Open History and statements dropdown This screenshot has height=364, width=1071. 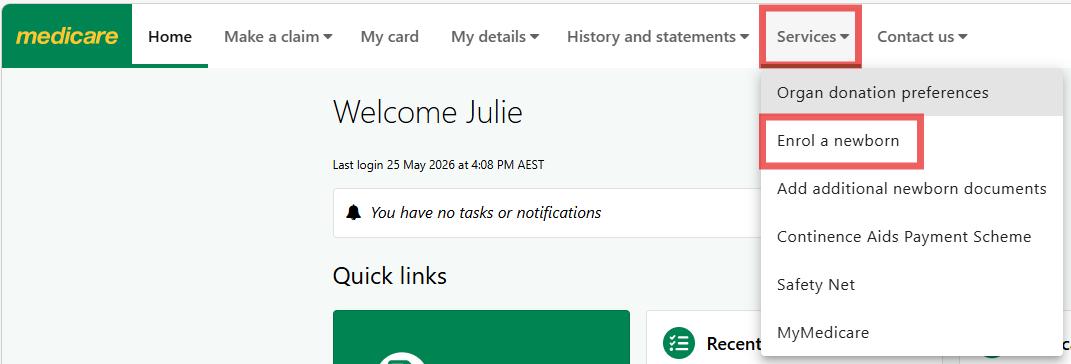(658, 37)
